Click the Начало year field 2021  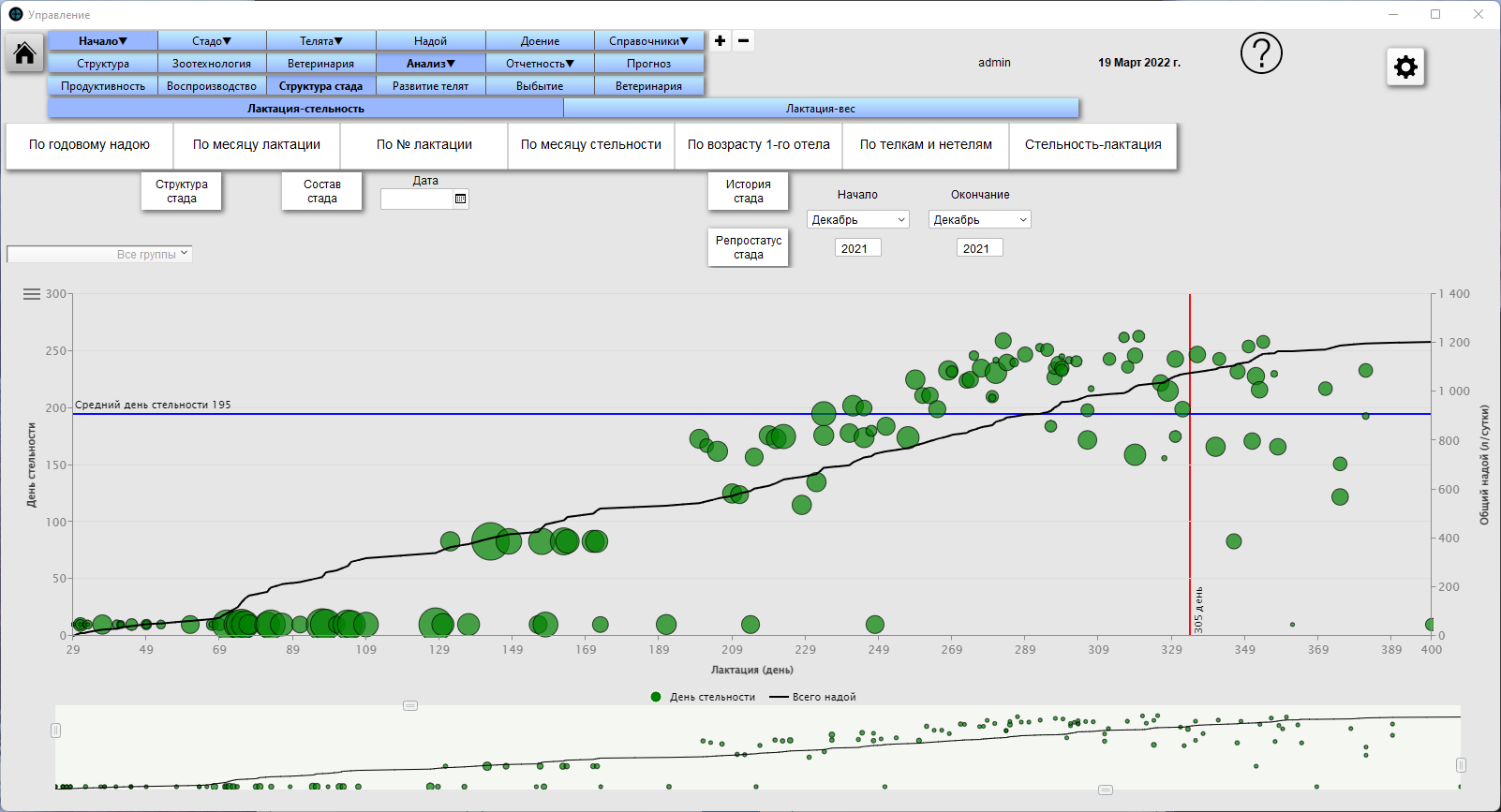pyautogui.click(x=858, y=248)
